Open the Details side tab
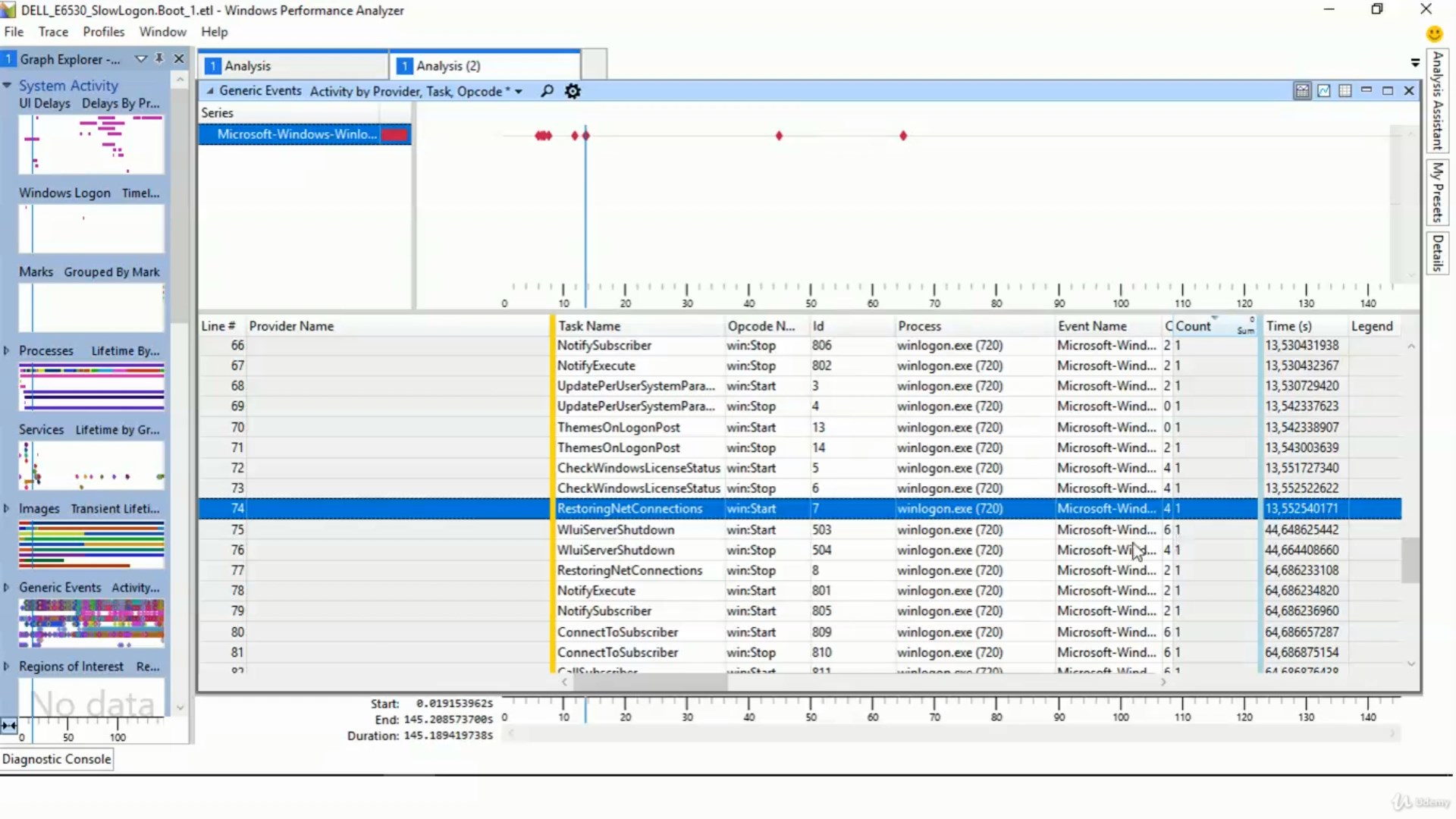 (x=1437, y=253)
